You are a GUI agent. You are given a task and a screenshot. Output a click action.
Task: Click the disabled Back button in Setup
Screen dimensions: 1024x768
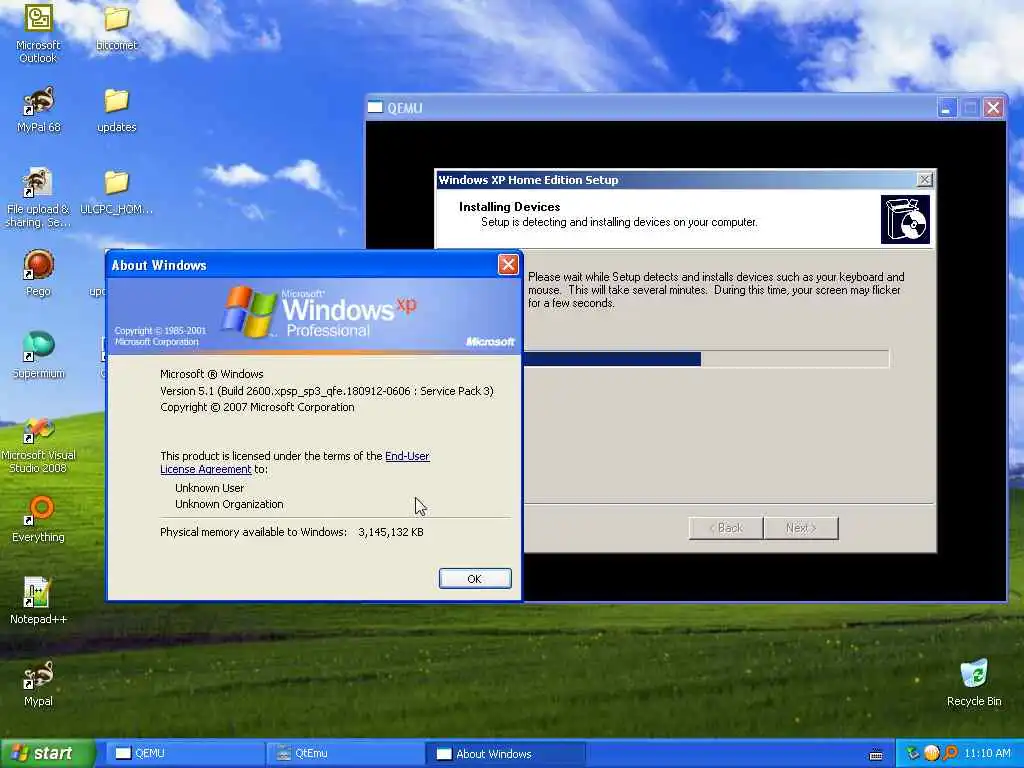(x=726, y=528)
